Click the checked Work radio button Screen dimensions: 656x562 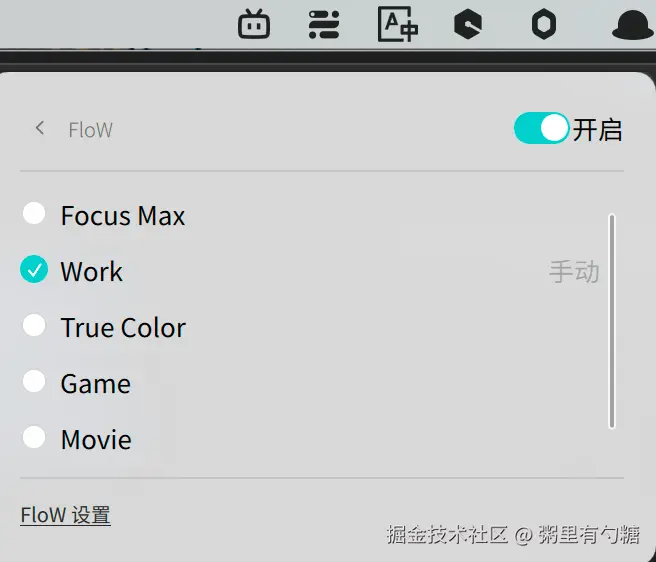34,269
